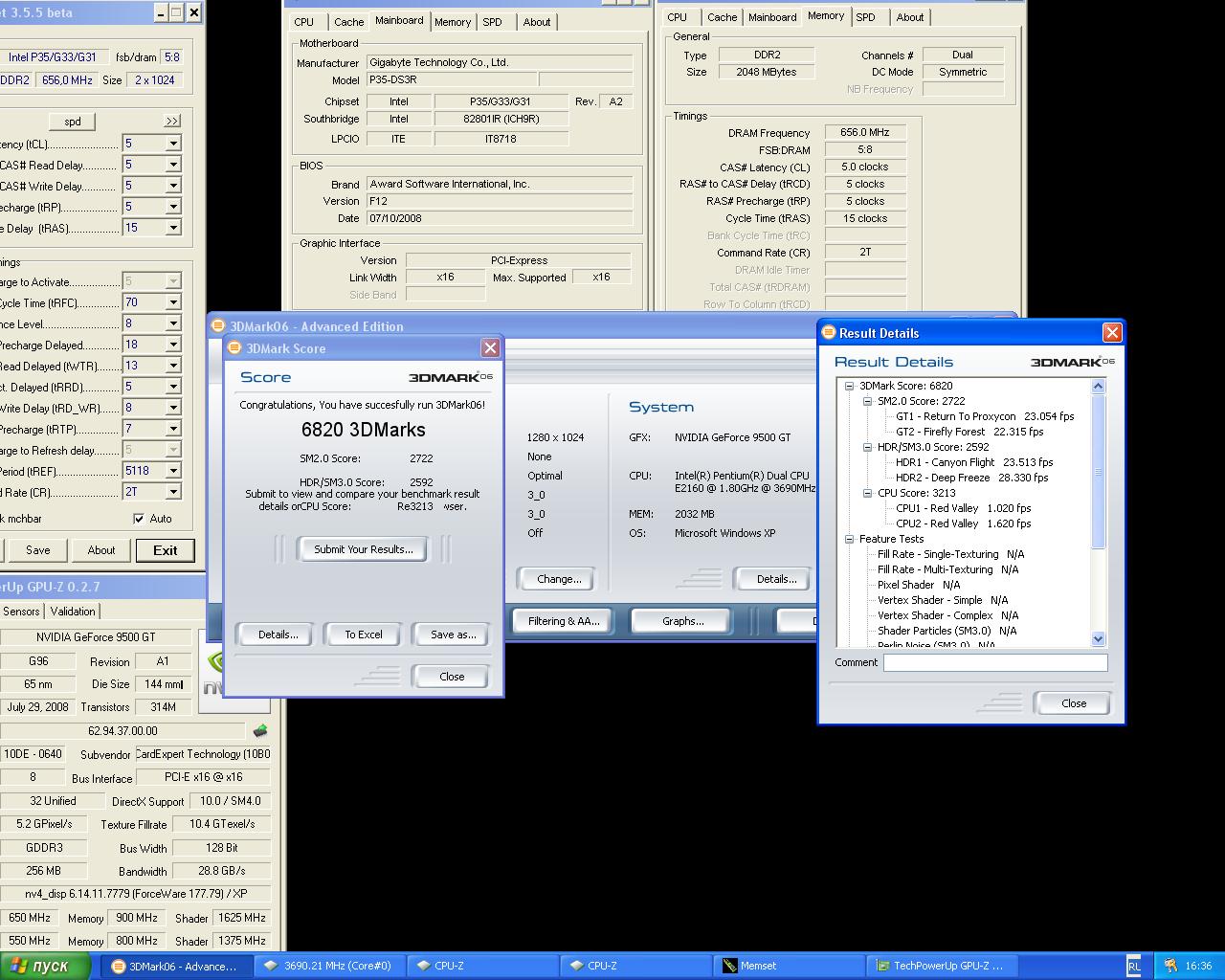Click the system tray icon beside the clock

click(x=1169, y=966)
